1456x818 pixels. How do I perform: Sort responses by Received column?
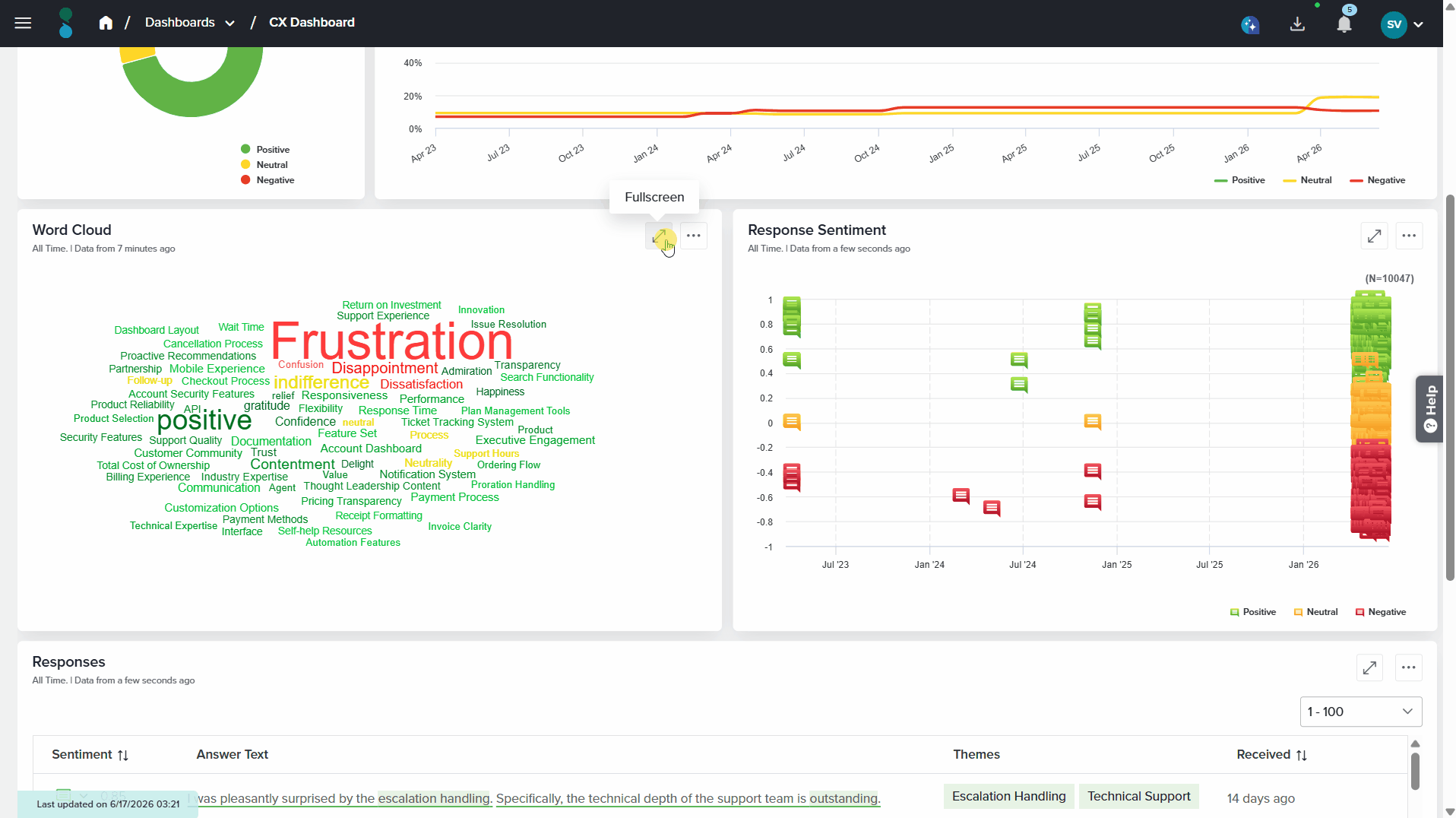click(x=1272, y=755)
